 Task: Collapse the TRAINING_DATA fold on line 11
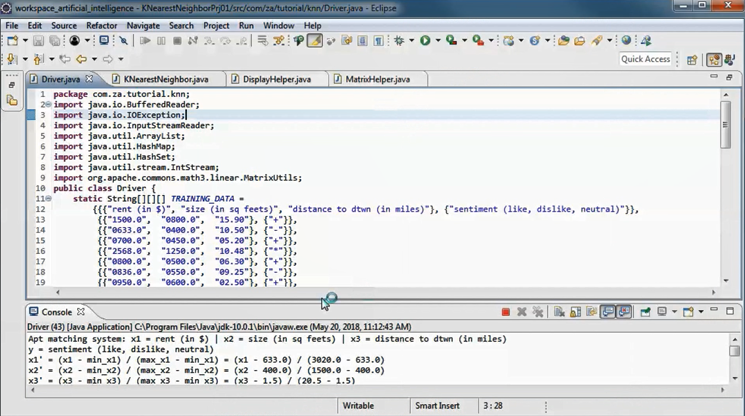point(47,199)
